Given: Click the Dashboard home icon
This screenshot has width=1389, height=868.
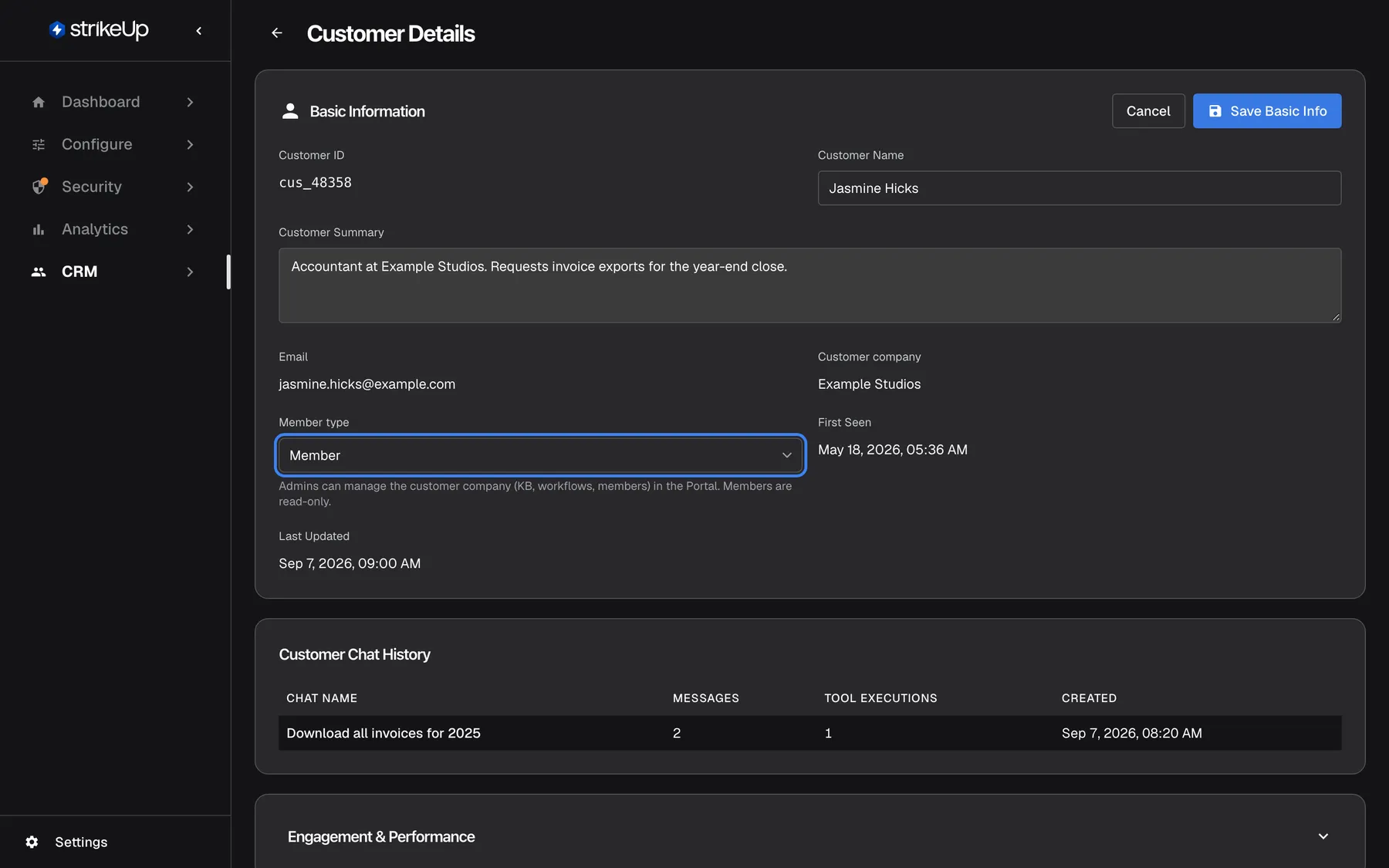Looking at the screenshot, I should (39, 102).
